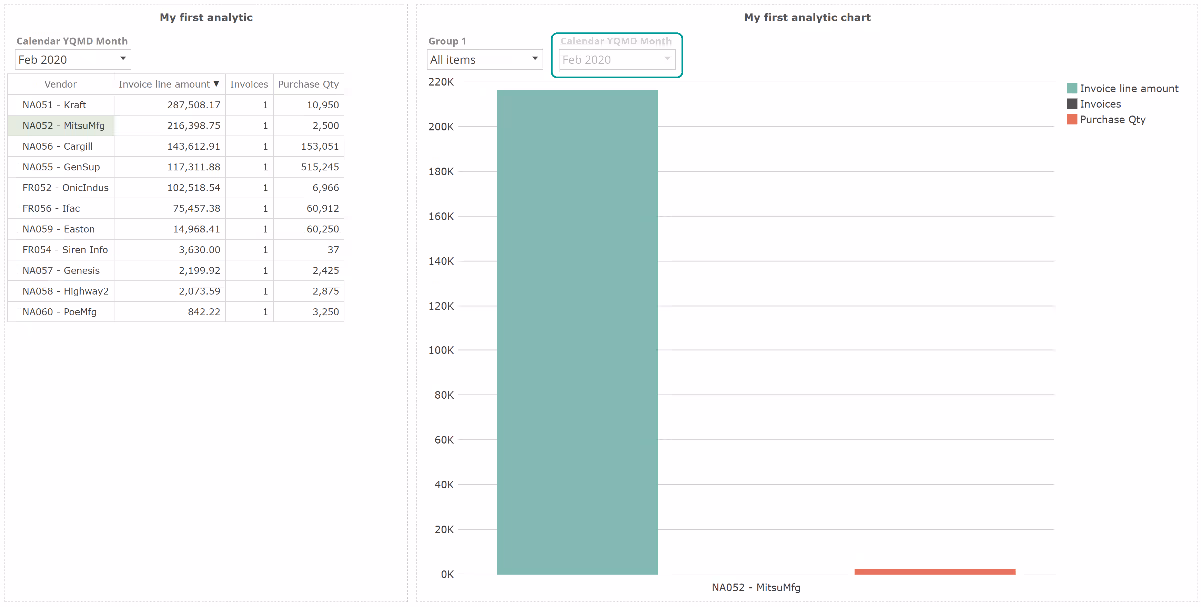The image size is (1201, 607).
Task: Click the sort arrow on Invoice line amount
Action: [x=216, y=84]
